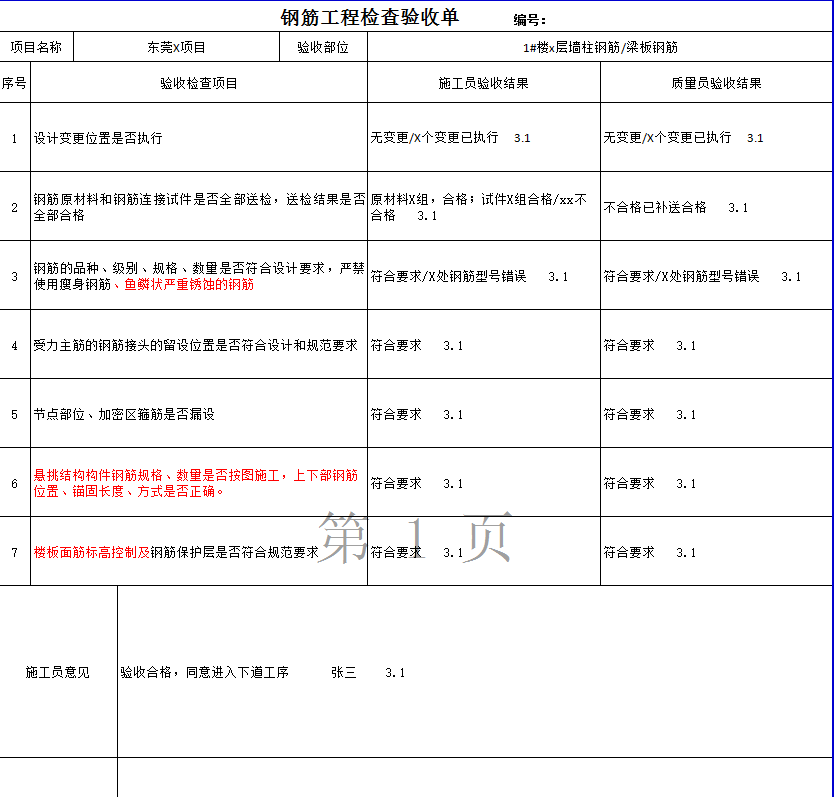Select the 项目名称 label cell
Screen dimensions: 834x797
[36, 47]
